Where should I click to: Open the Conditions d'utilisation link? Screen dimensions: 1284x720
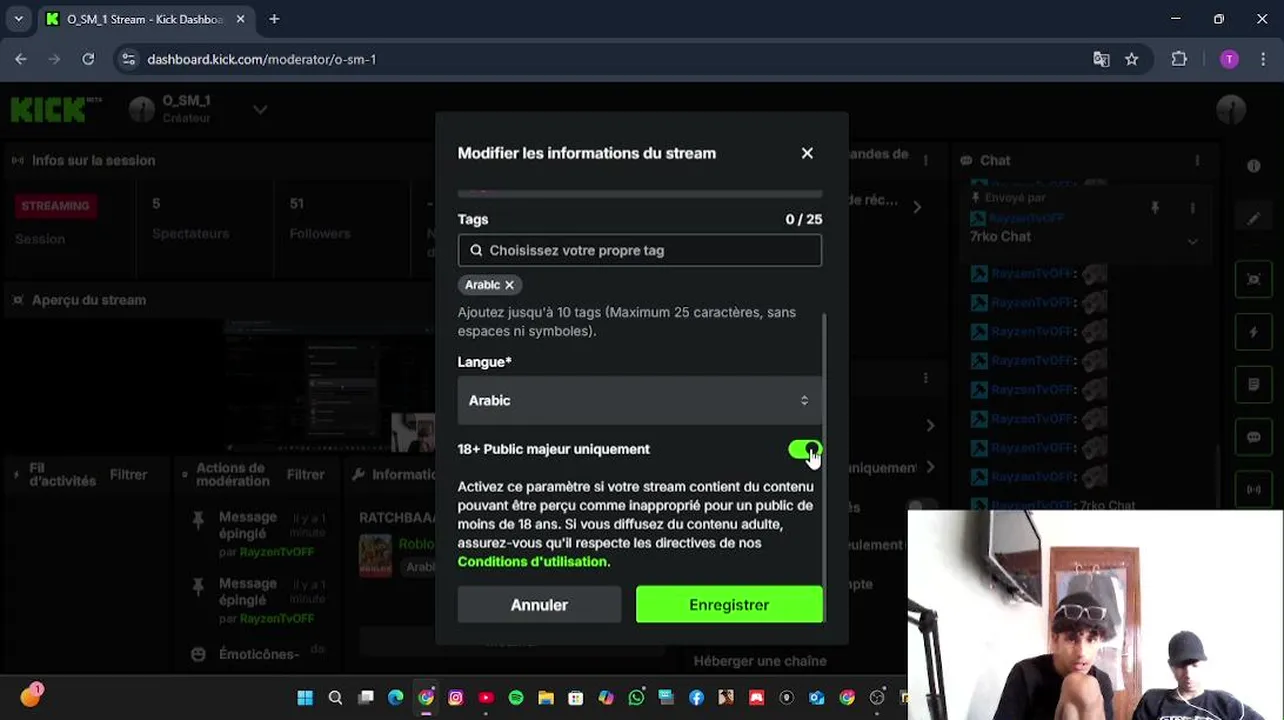tap(532, 562)
